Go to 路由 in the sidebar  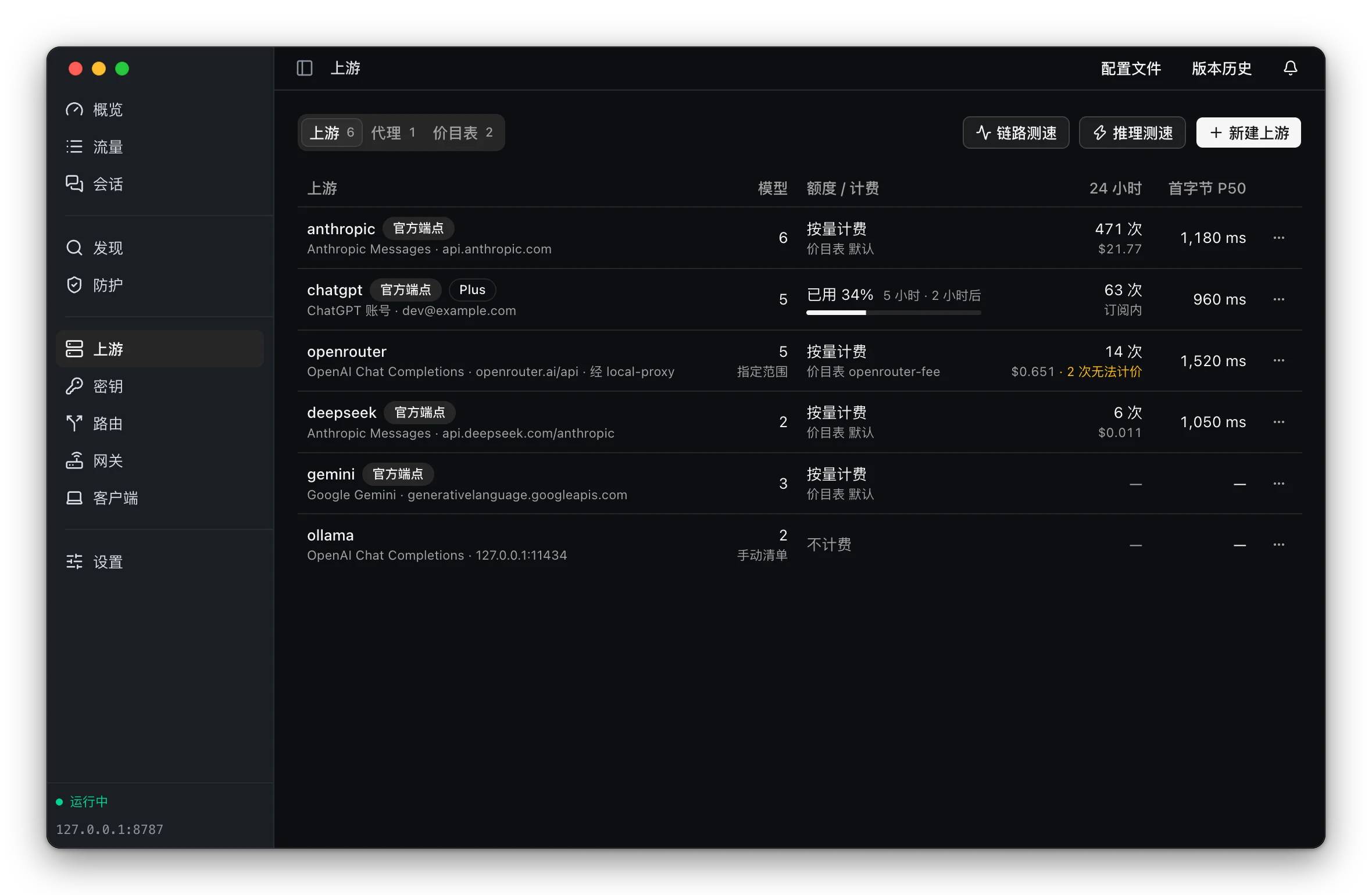pyautogui.click(x=159, y=423)
